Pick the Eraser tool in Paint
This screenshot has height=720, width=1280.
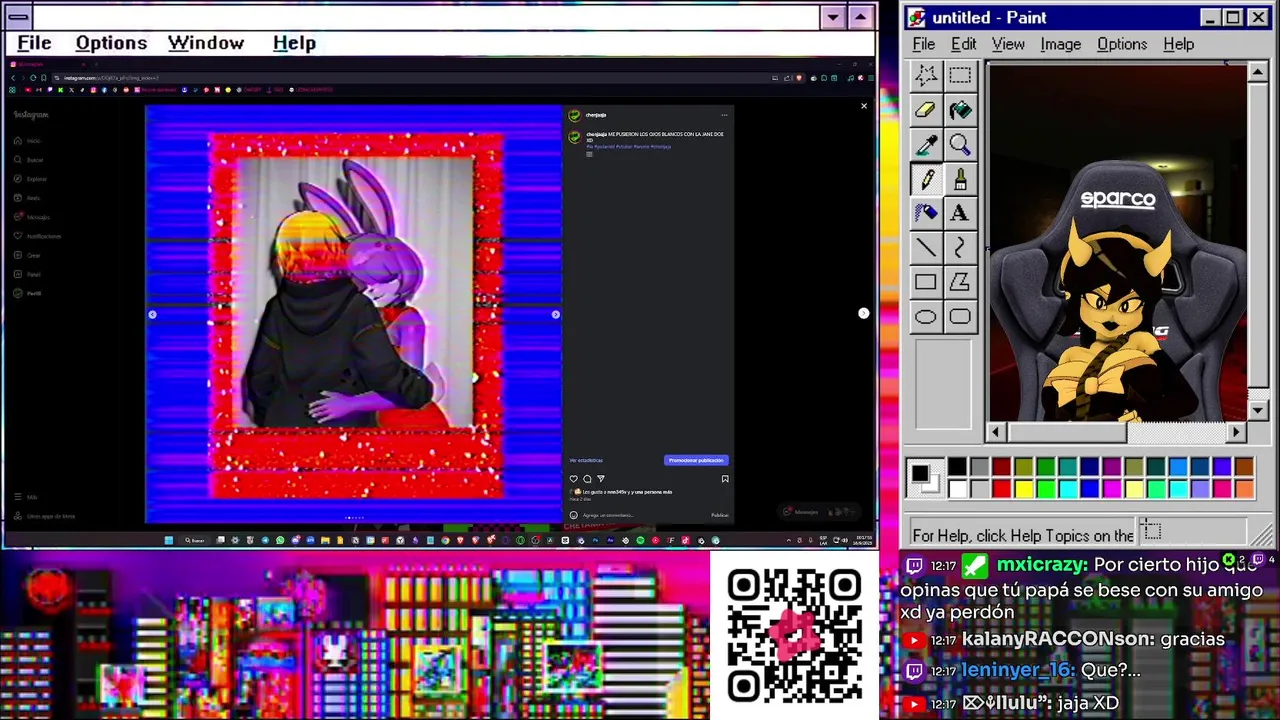[x=926, y=110]
